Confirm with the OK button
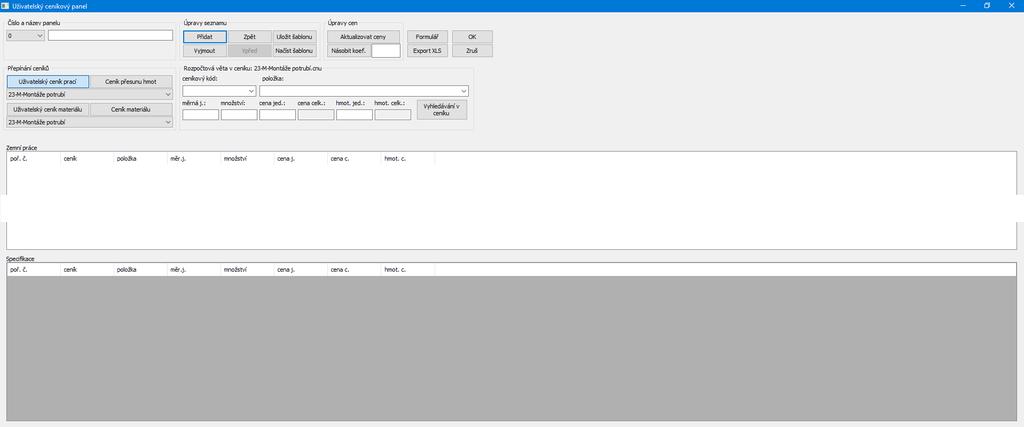This screenshot has height=427, width=1024. [472, 37]
